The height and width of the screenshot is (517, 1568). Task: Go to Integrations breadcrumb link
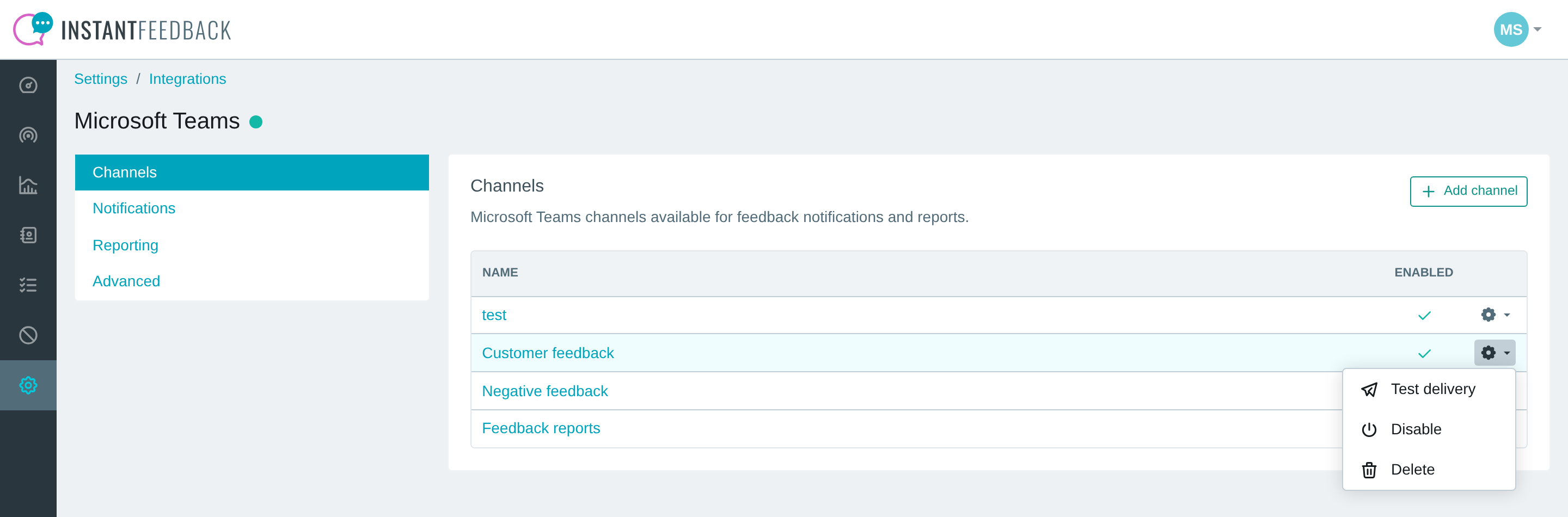point(187,79)
